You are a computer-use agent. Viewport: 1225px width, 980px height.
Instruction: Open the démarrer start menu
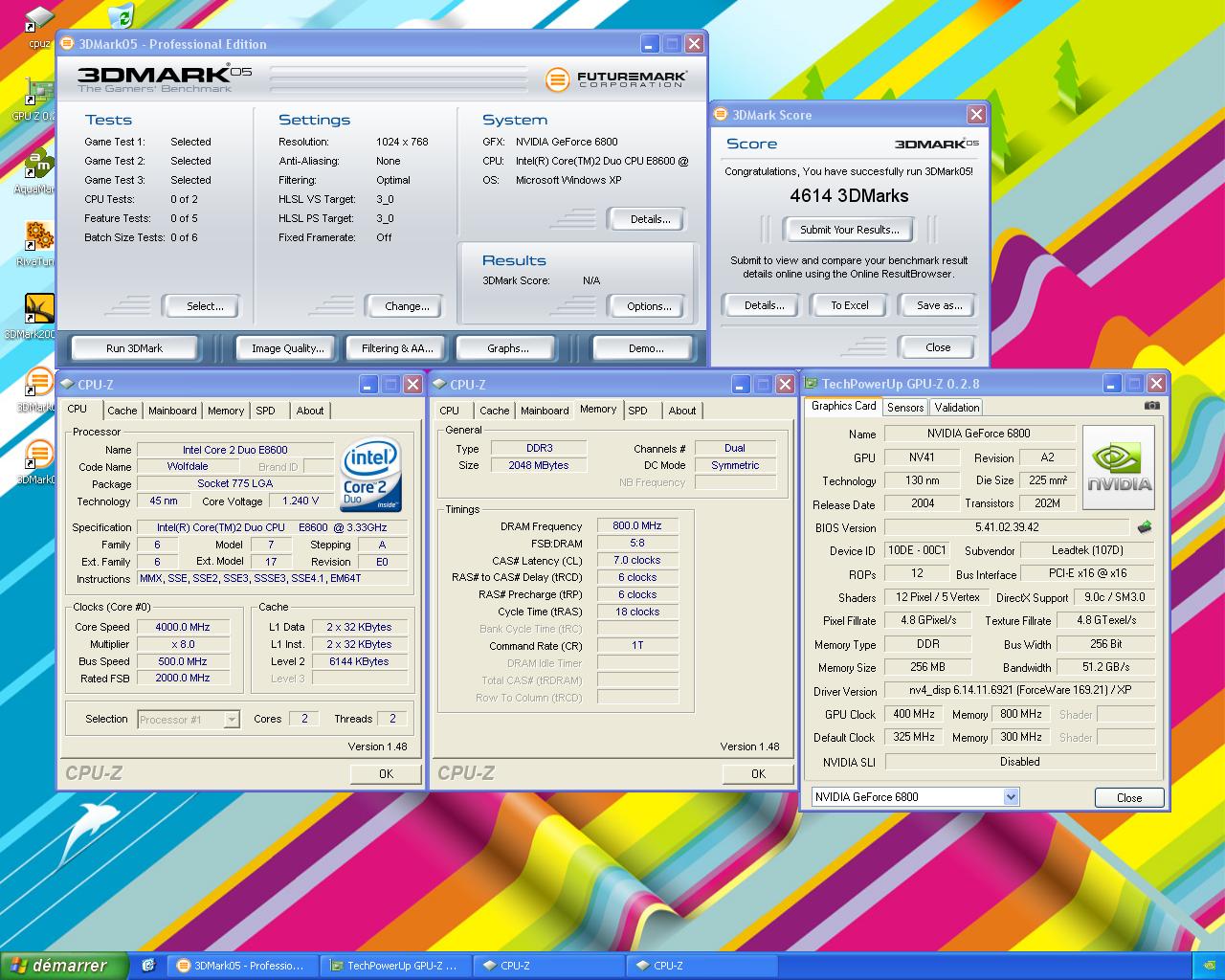pos(63,966)
